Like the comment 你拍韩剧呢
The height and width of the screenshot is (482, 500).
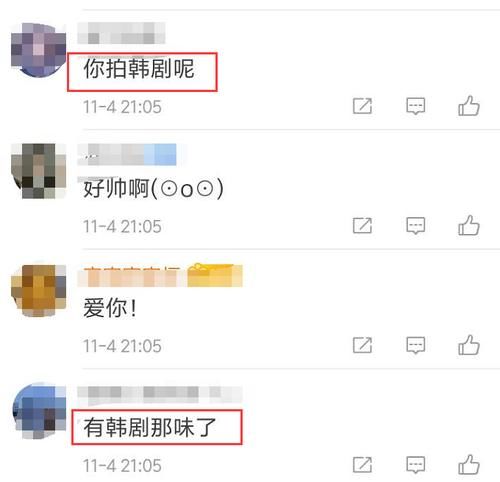(469, 106)
